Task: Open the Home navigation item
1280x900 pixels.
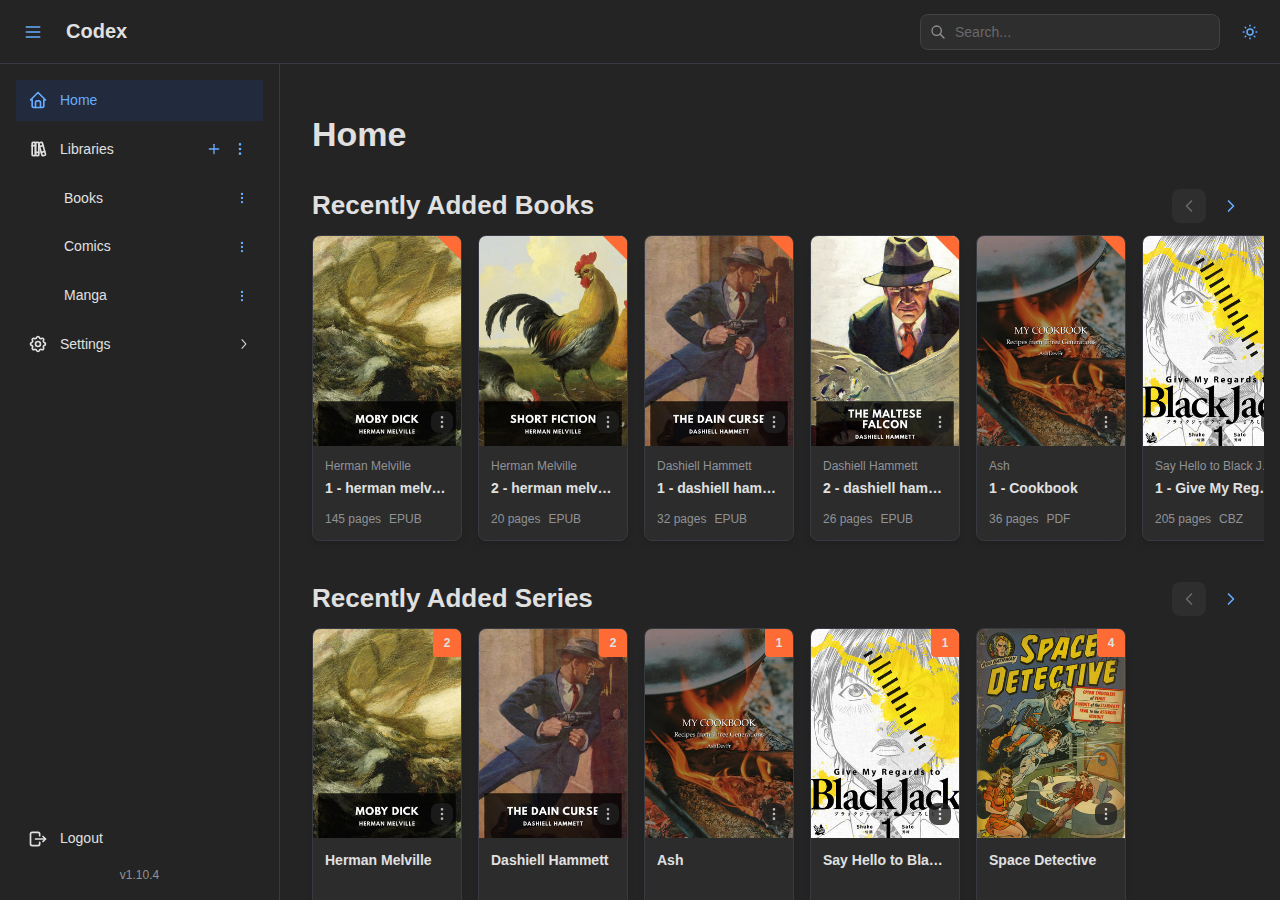Action: [139, 100]
